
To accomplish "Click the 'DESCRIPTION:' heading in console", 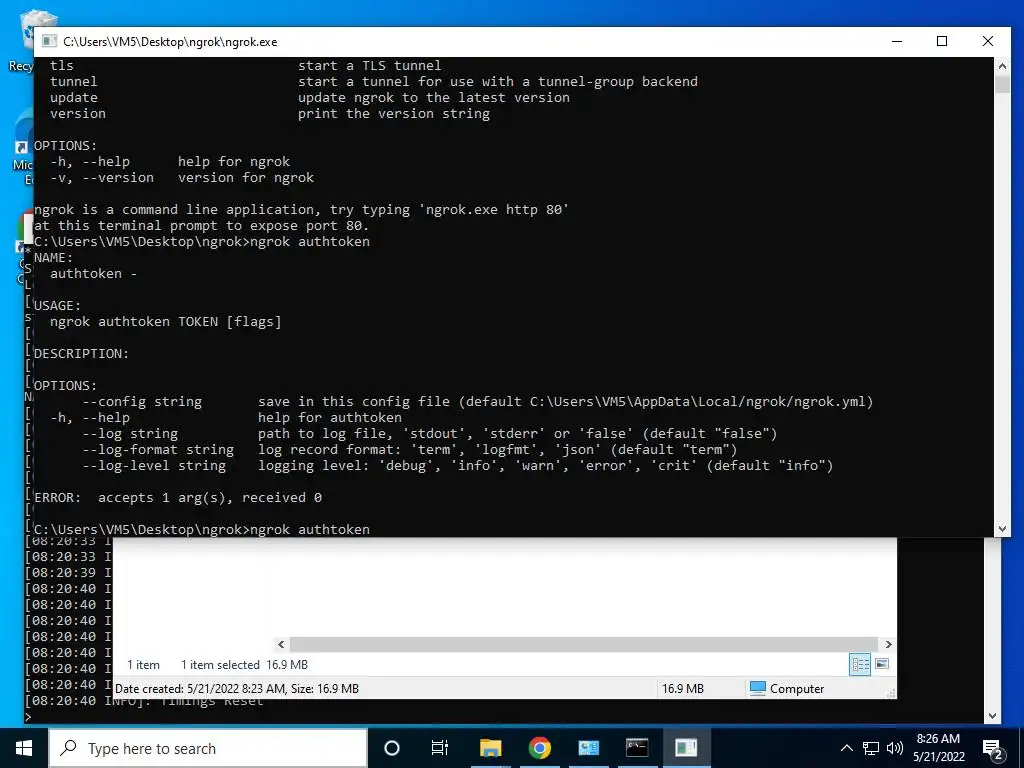I will pos(82,353).
